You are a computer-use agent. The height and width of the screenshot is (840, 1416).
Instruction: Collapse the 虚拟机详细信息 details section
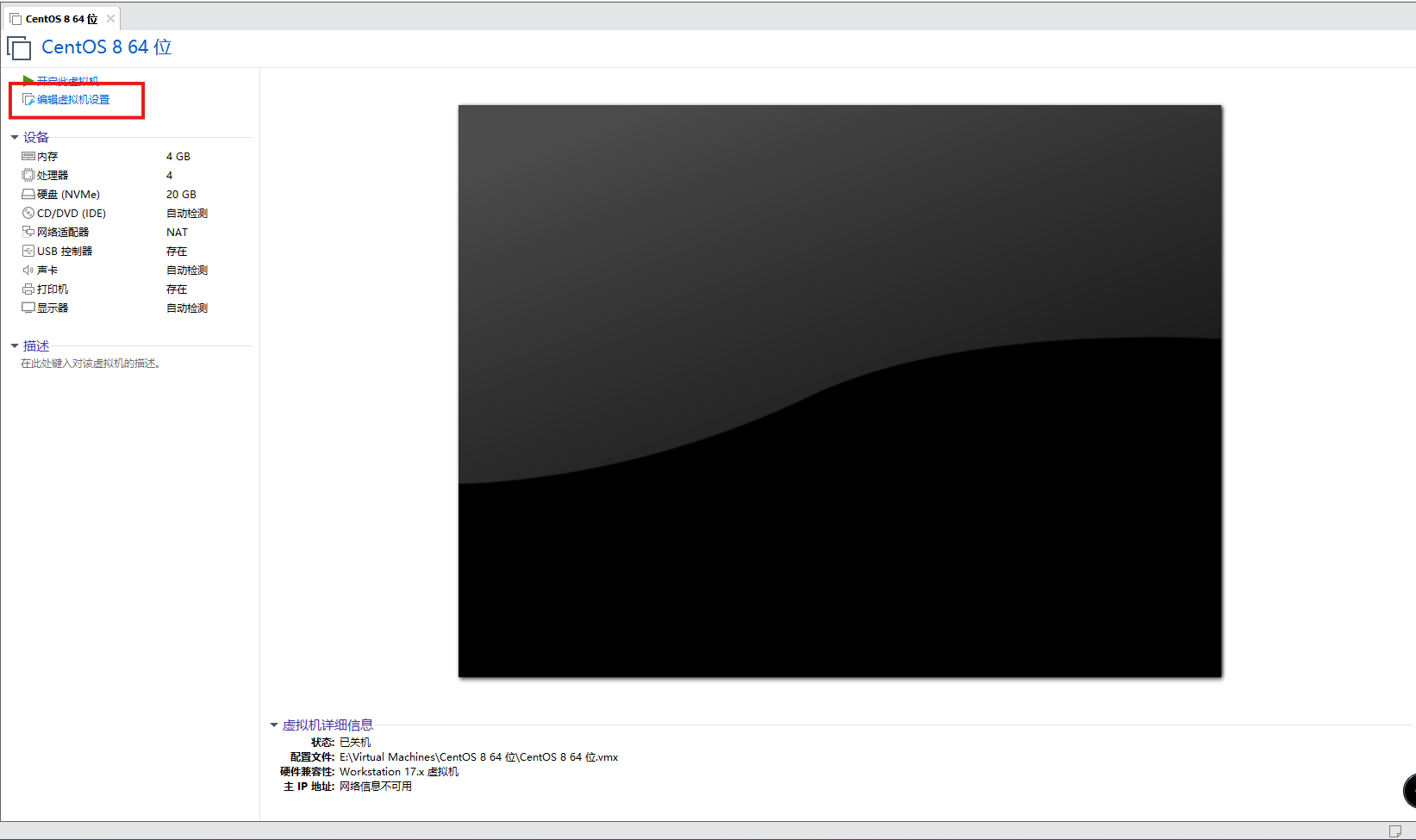click(x=274, y=725)
